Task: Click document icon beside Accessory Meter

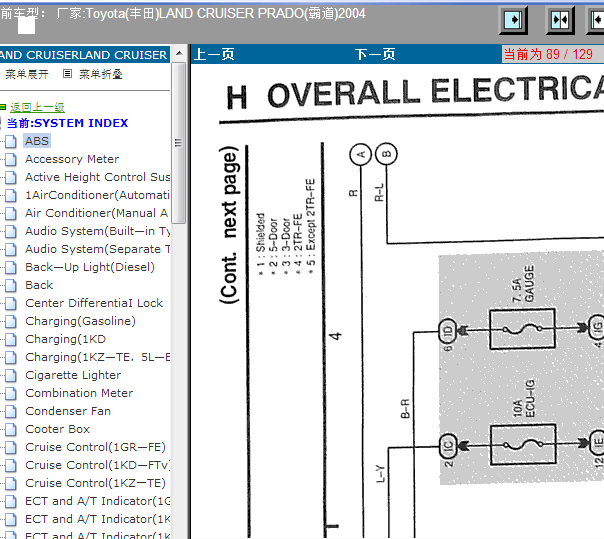Action: tap(11, 159)
